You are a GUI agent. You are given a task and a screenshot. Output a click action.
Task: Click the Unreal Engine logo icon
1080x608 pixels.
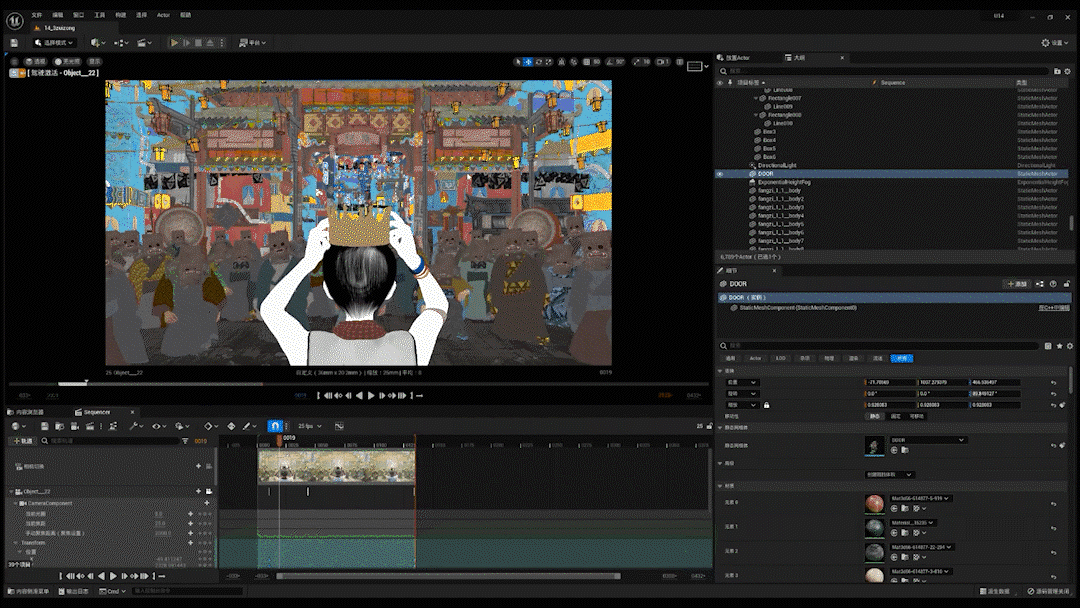(x=14, y=21)
